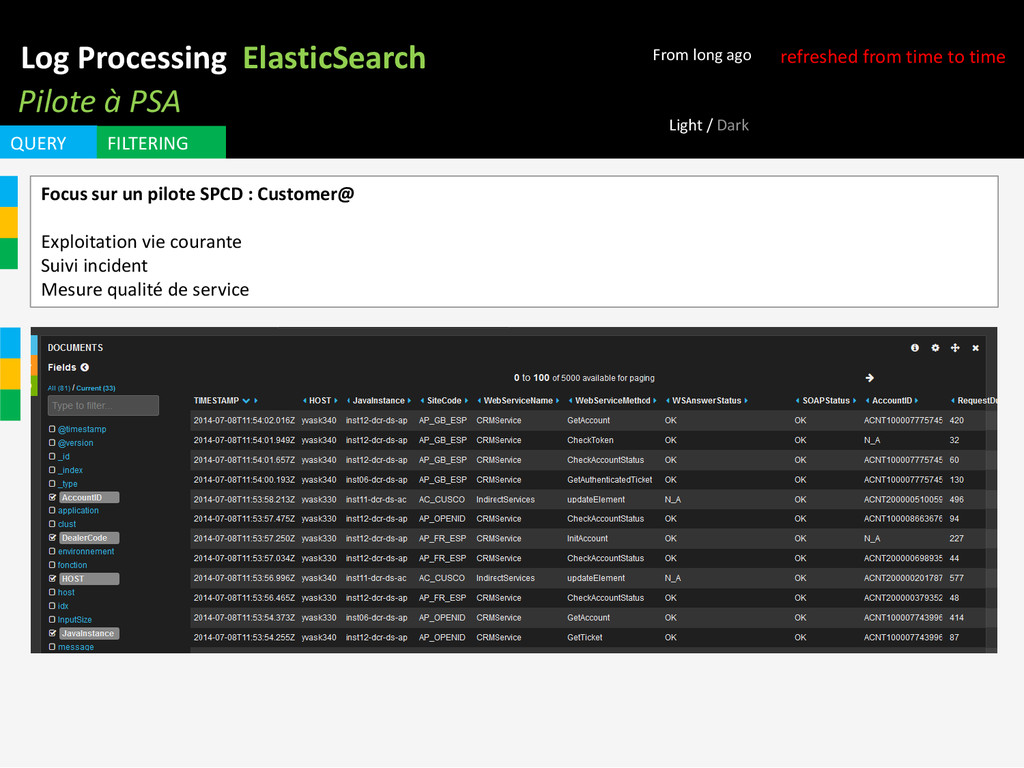Click the GetAuthenticatedTicket method cell
This screenshot has height=768, width=1024.
(610, 480)
